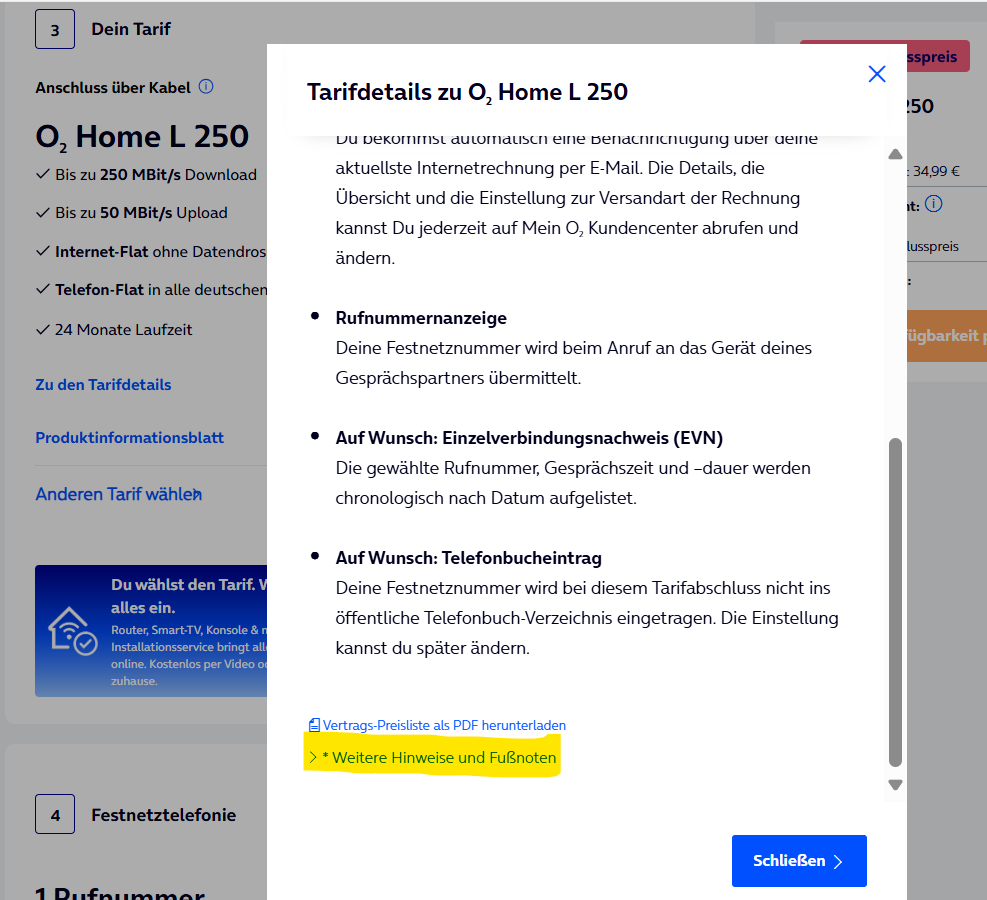Click the 34,99 € price in sidebar

936,171
